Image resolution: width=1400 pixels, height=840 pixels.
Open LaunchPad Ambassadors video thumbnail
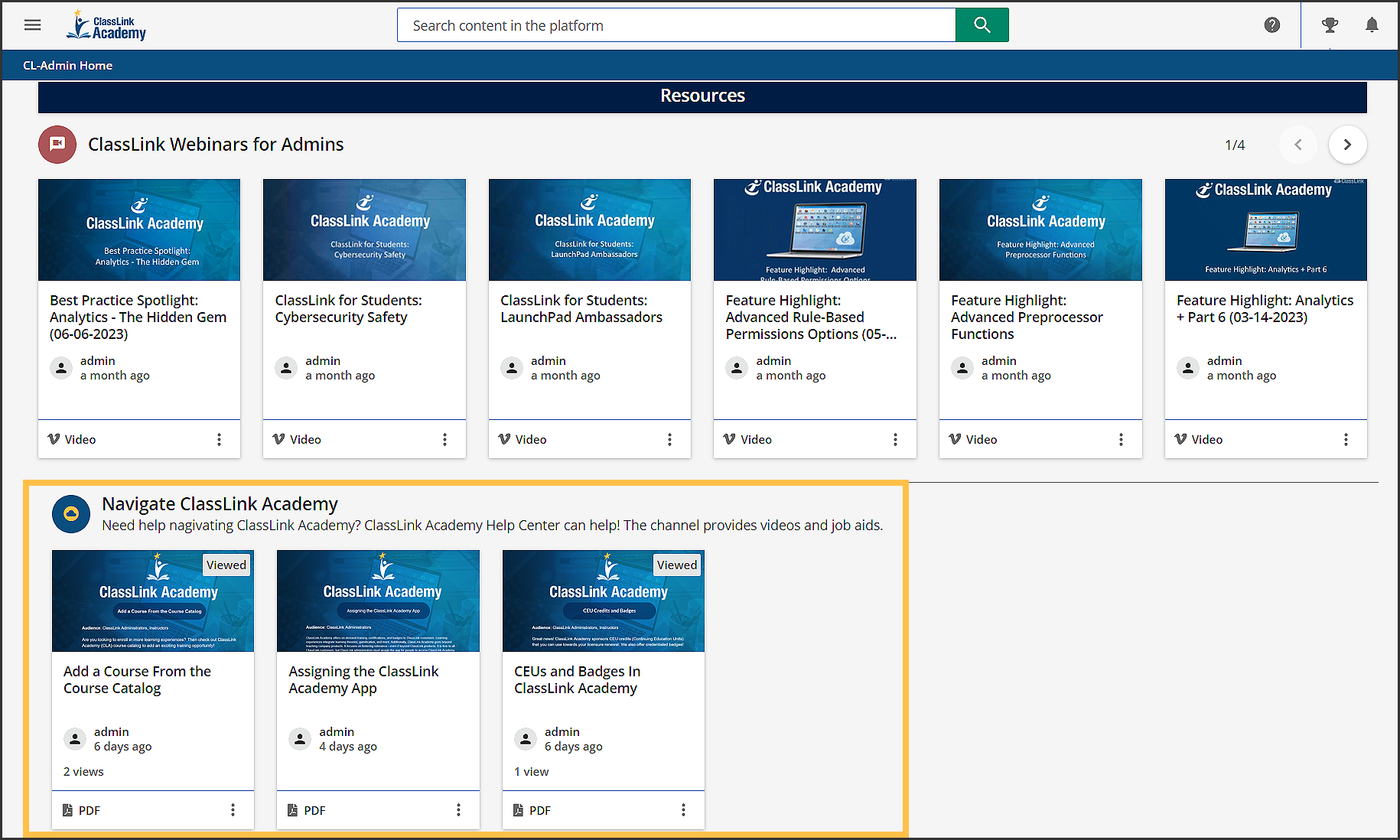(x=589, y=230)
